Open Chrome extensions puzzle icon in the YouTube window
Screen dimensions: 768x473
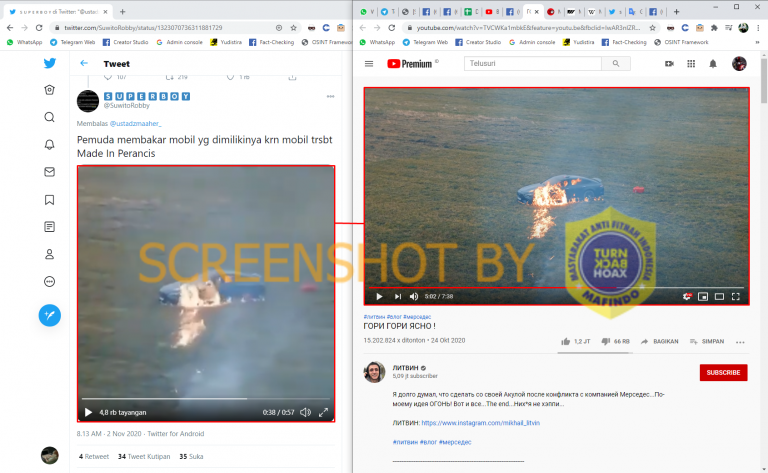click(714, 28)
